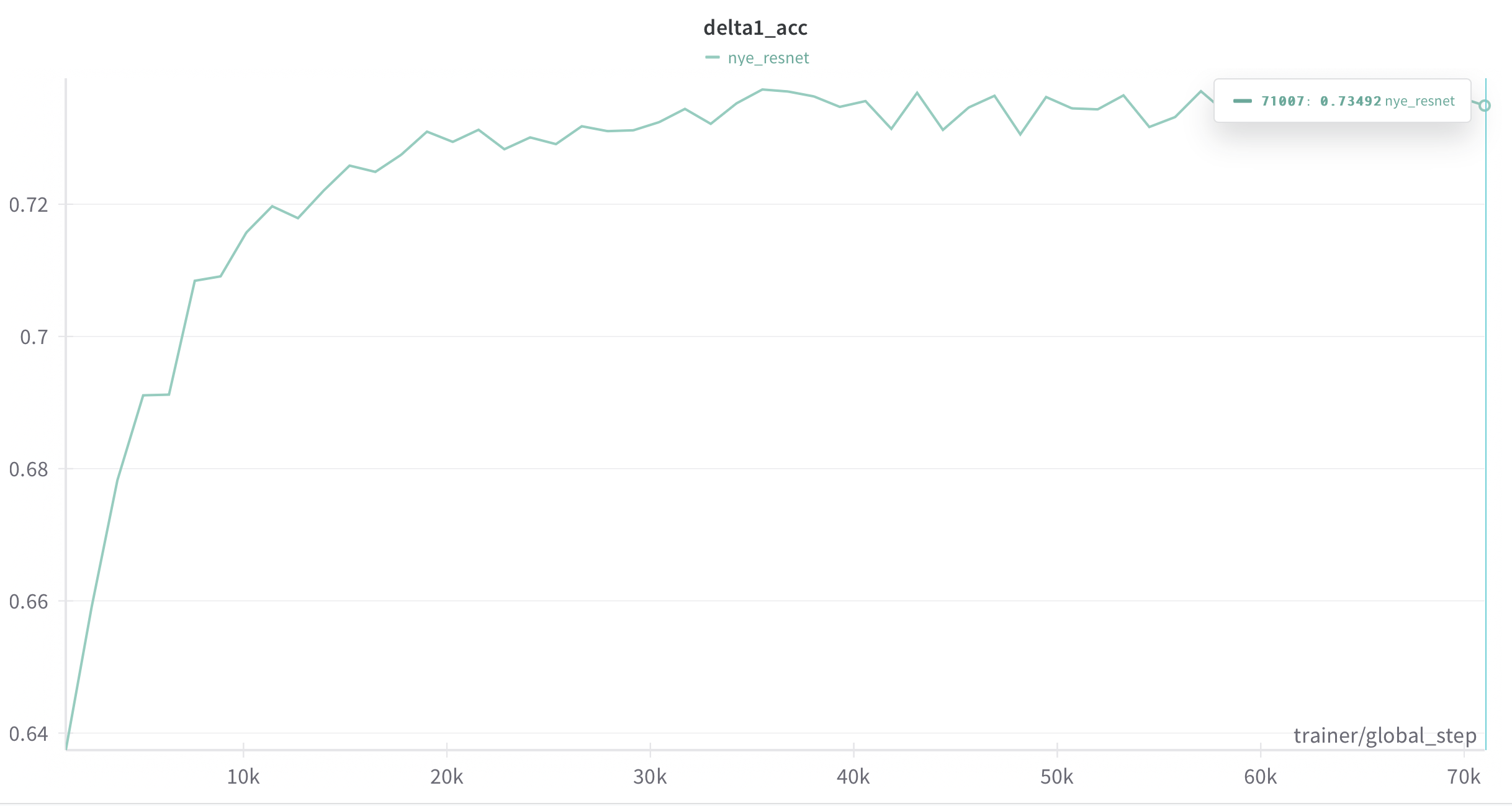The image size is (1512, 806).
Task: Click the 50k x-axis tick label
Action: (1057, 776)
